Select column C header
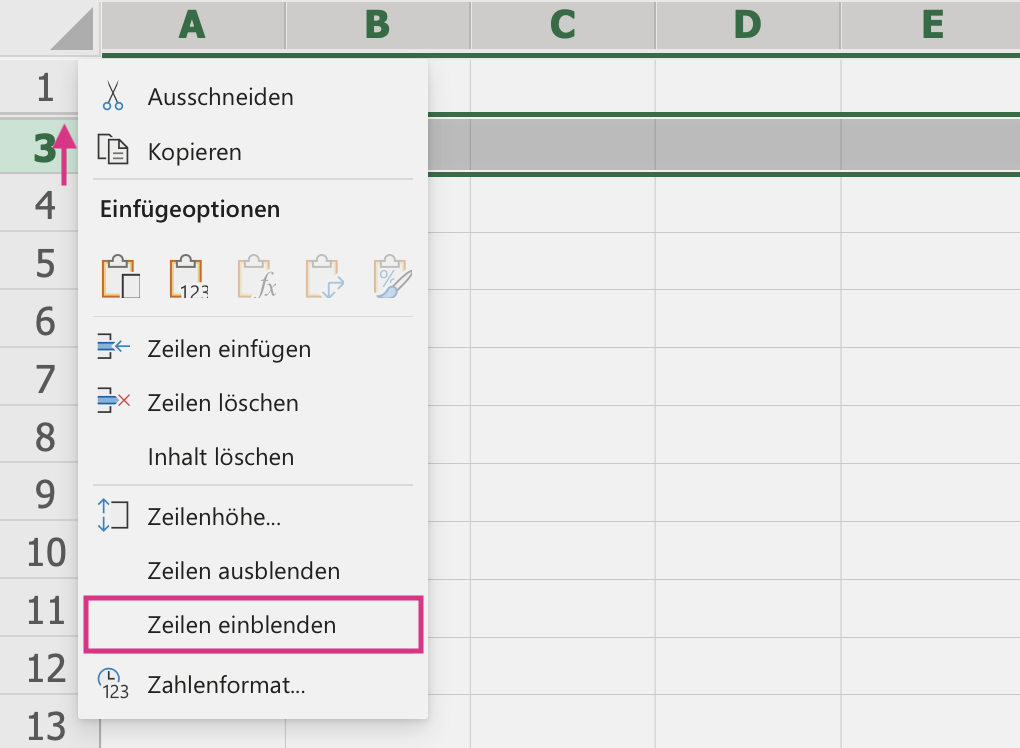The width and height of the screenshot is (1020, 748). [x=562, y=26]
